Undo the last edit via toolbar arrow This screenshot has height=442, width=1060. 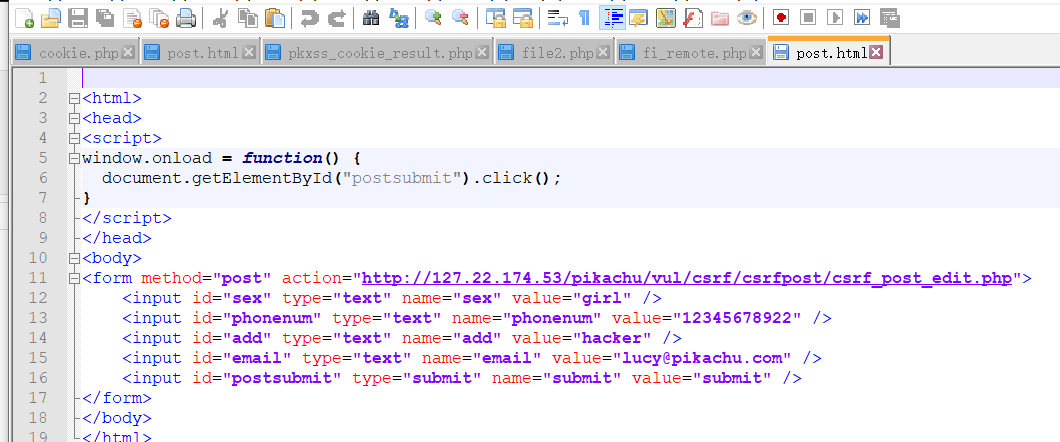point(310,18)
